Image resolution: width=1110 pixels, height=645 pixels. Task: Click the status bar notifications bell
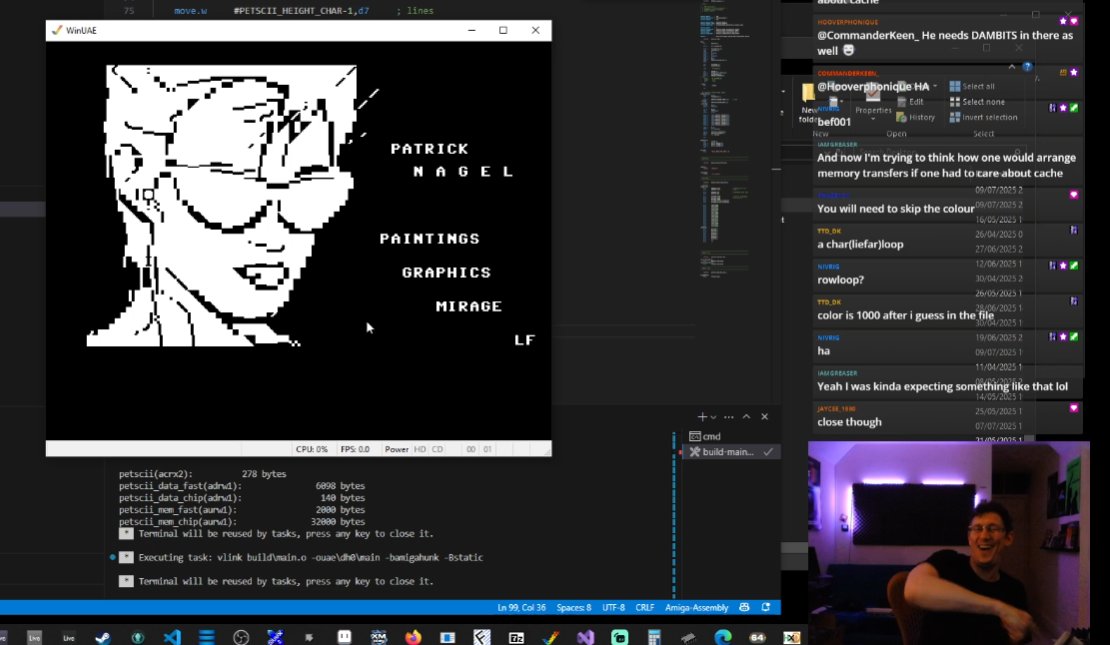click(766, 607)
